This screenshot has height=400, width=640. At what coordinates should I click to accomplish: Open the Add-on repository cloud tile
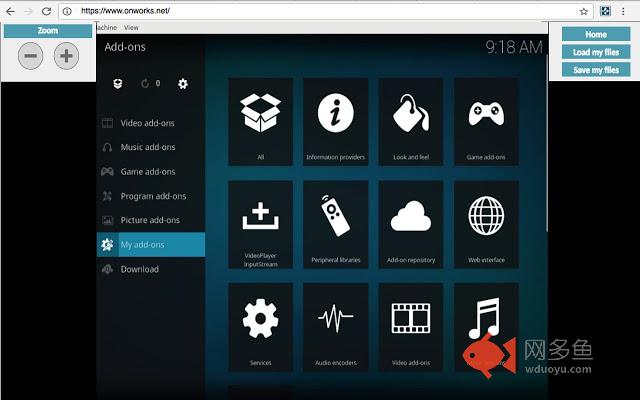tap(411, 224)
